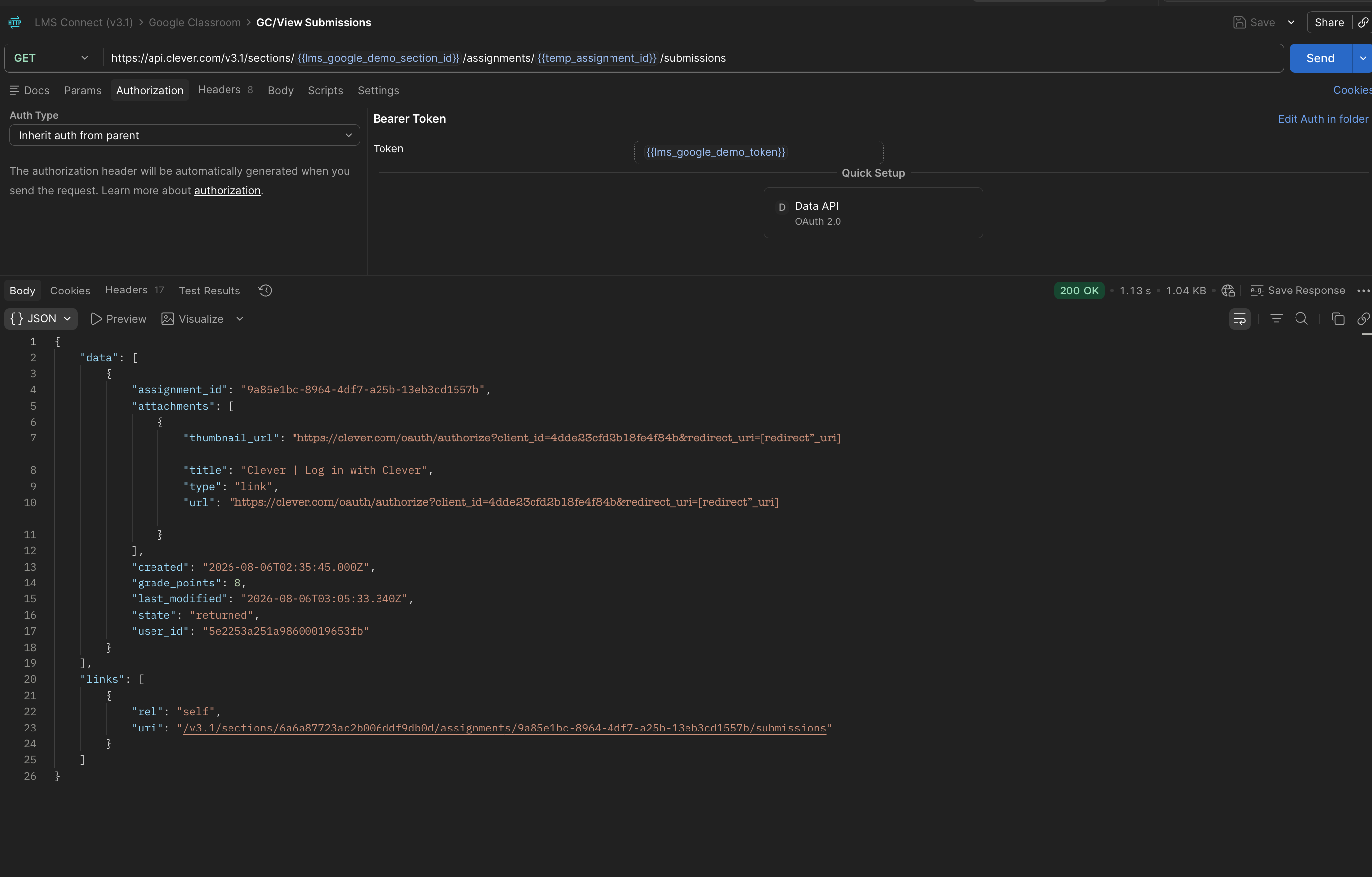This screenshot has width=1372, height=877.
Task: Copy the response body to clipboard
Action: tap(1338, 319)
